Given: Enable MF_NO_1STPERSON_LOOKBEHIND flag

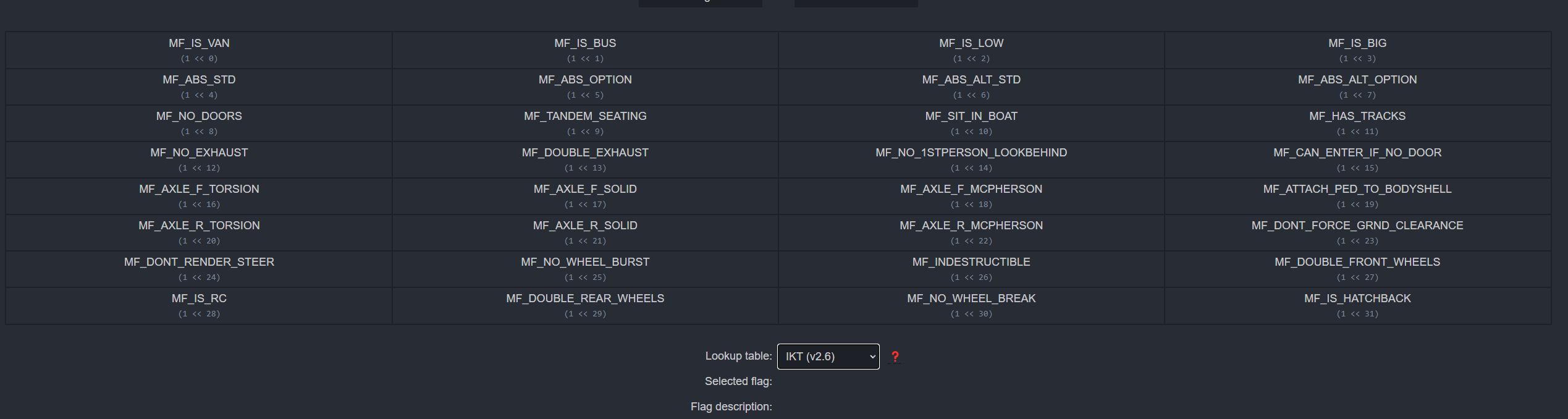Looking at the screenshot, I should click(x=971, y=159).
